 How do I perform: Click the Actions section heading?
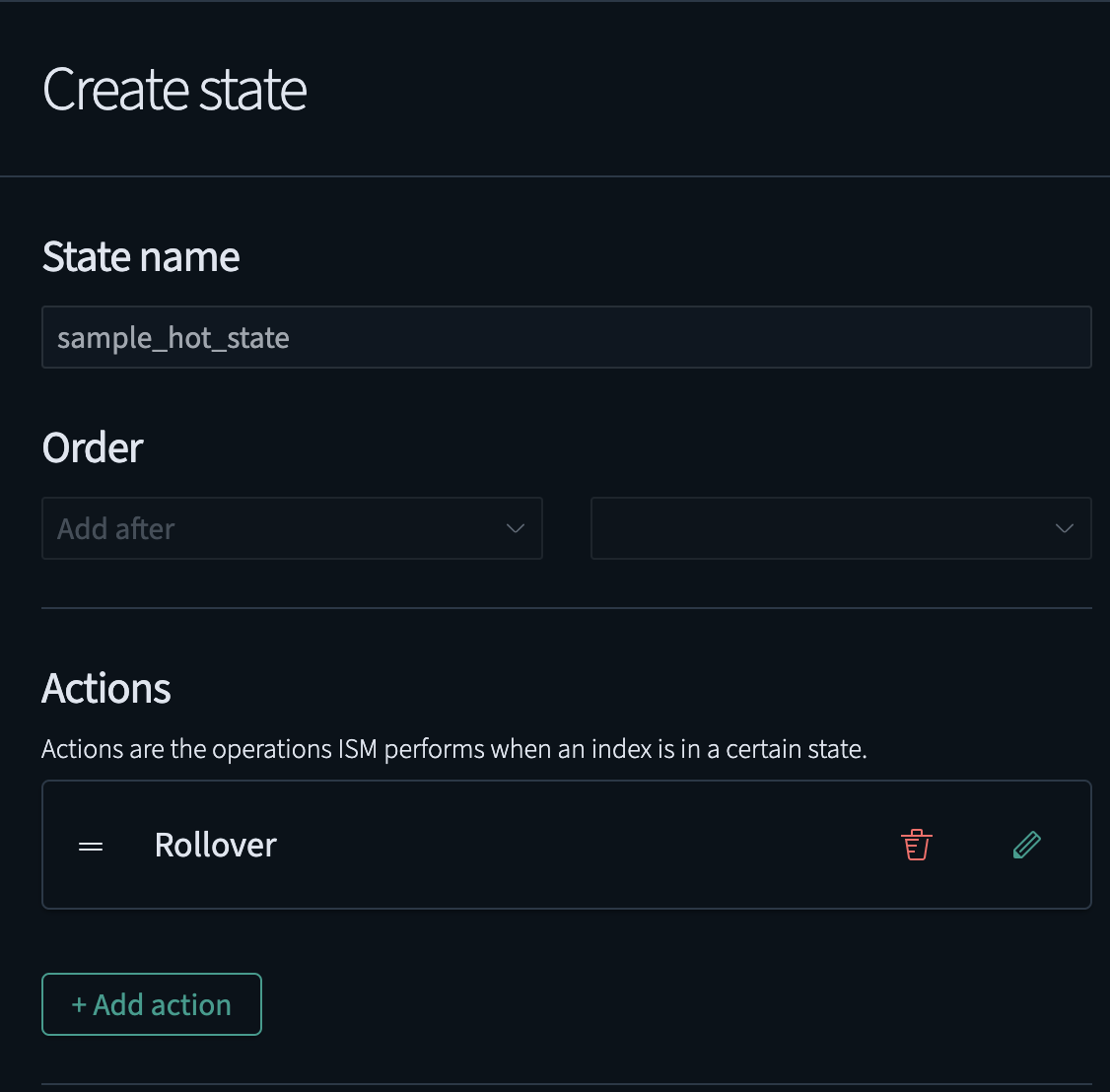tap(106, 689)
